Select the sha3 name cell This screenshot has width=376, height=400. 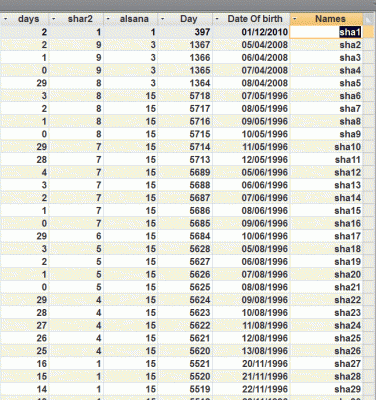tap(326, 57)
